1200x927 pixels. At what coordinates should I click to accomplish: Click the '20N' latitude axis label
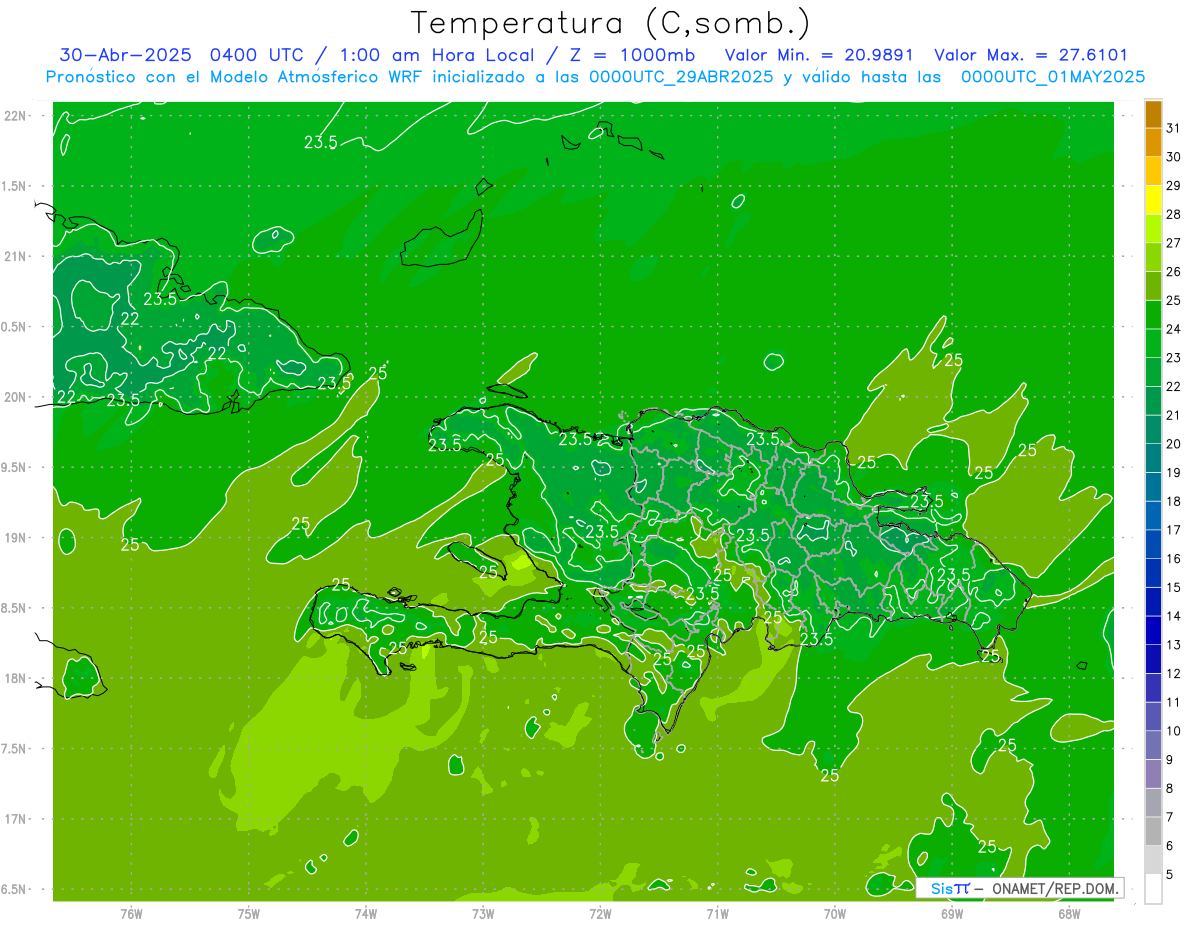[17, 397]
